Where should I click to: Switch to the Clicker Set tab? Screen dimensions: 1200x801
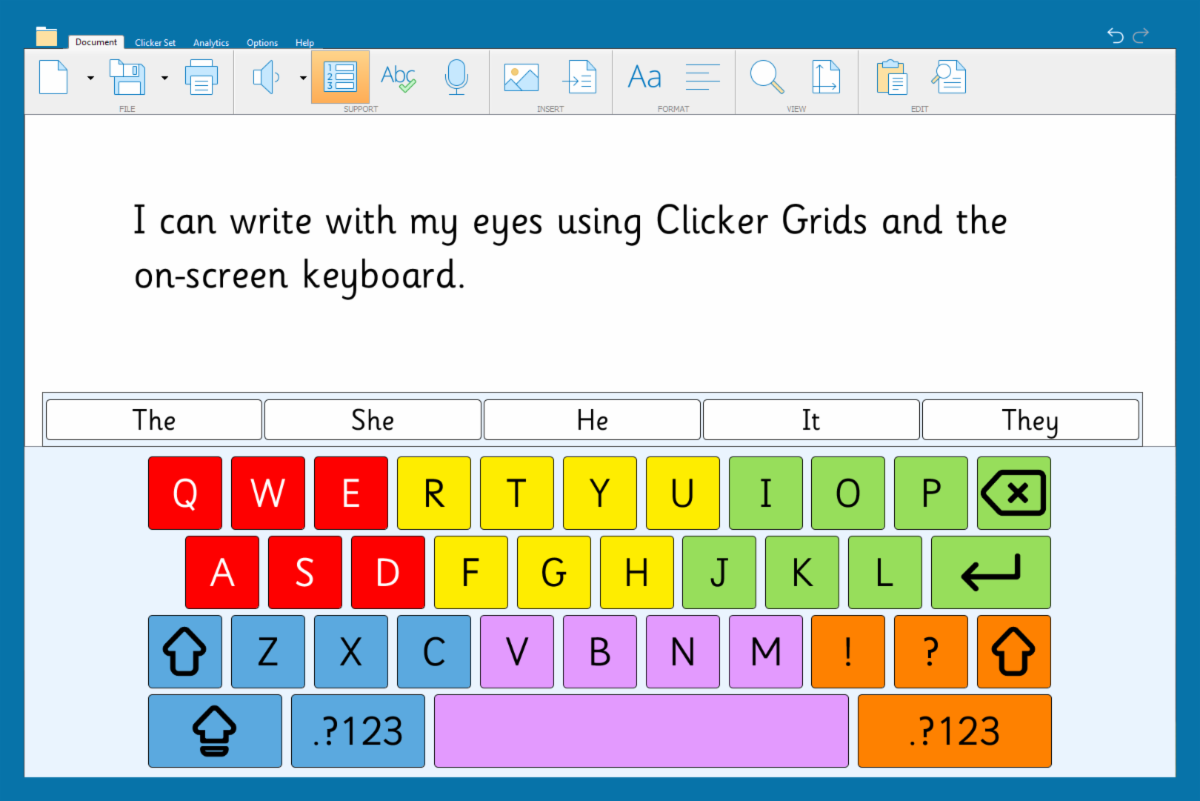[x=155, y=42]
